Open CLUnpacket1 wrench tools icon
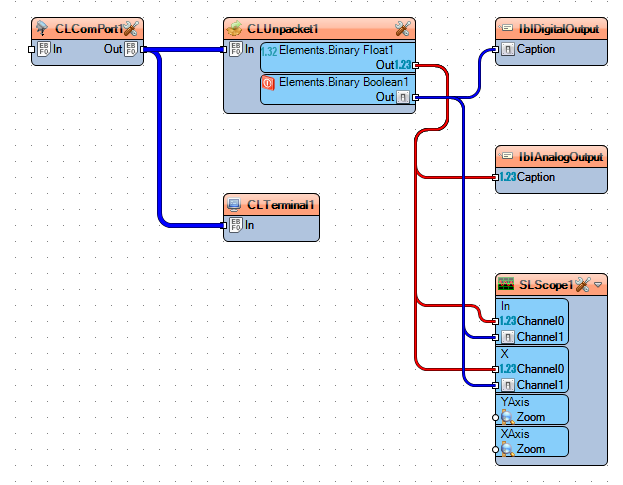This screenshot has width=623, height=485. pos(402,29)
